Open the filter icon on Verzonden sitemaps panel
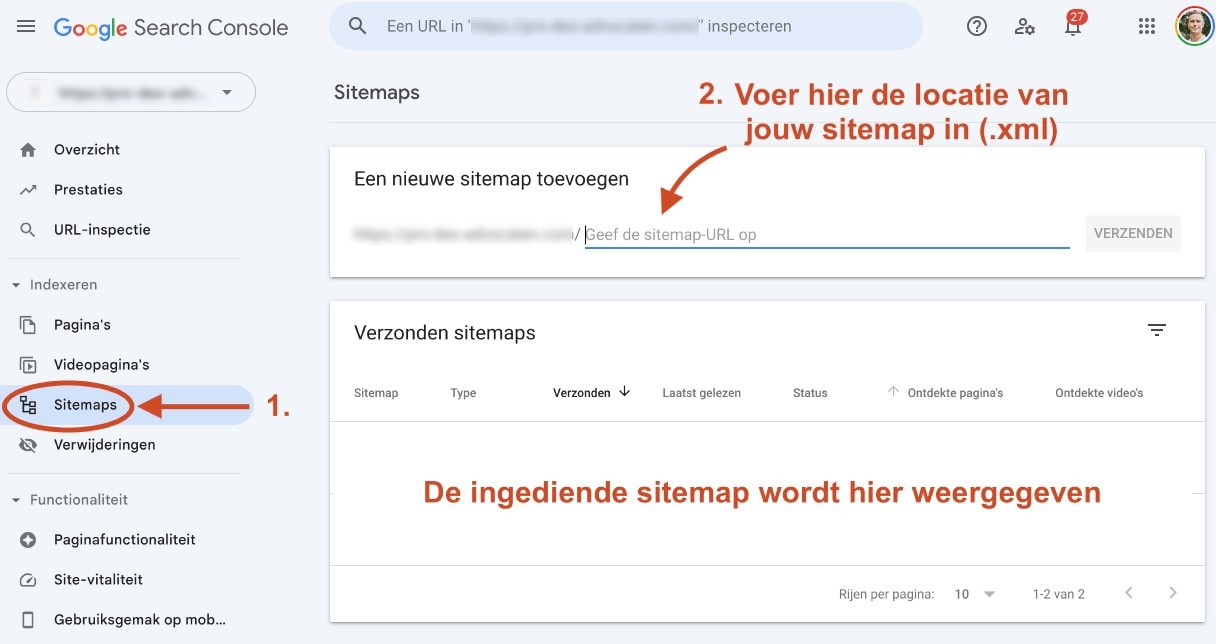The width and height of the screenshot is (1216, 644). coord(1156,329)
